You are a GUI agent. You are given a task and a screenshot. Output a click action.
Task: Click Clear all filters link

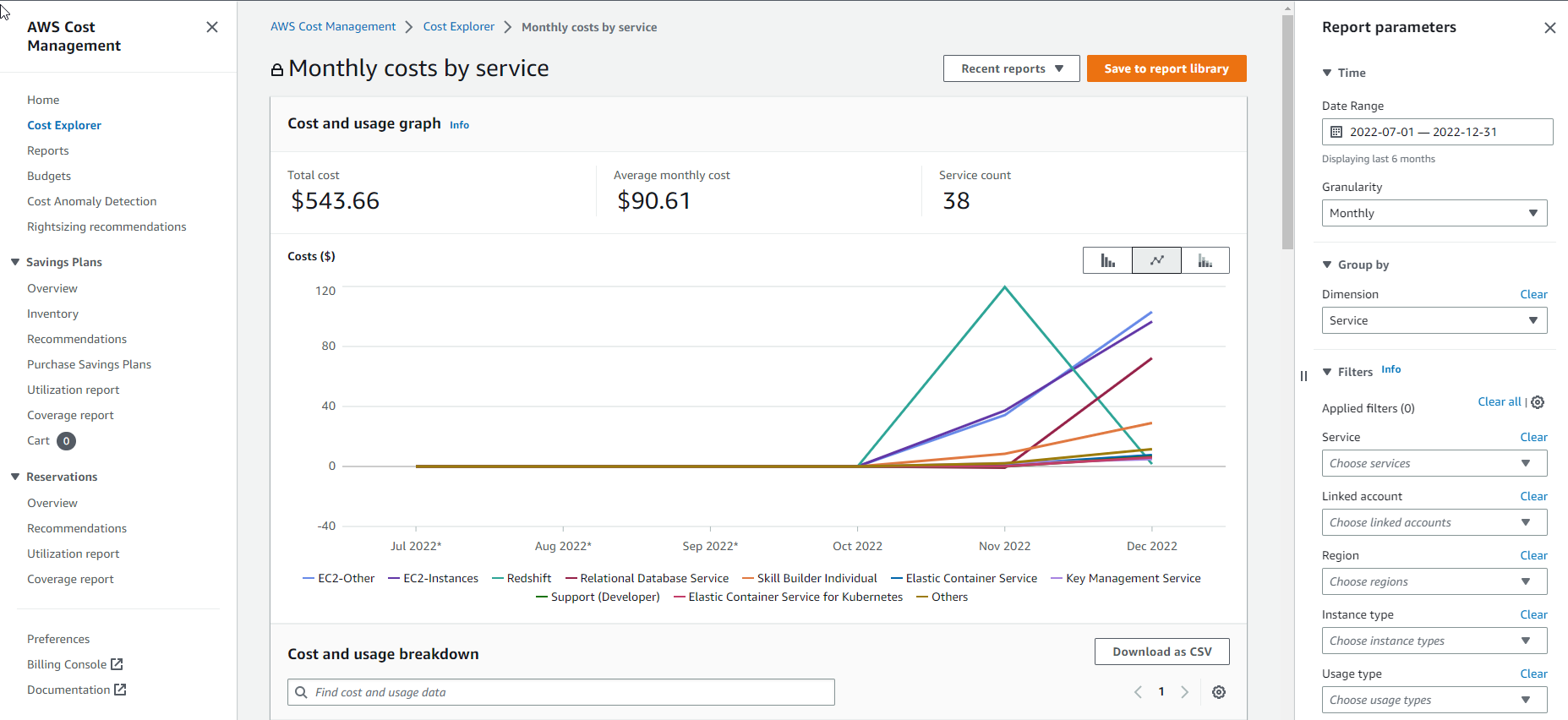[1500, 401]
